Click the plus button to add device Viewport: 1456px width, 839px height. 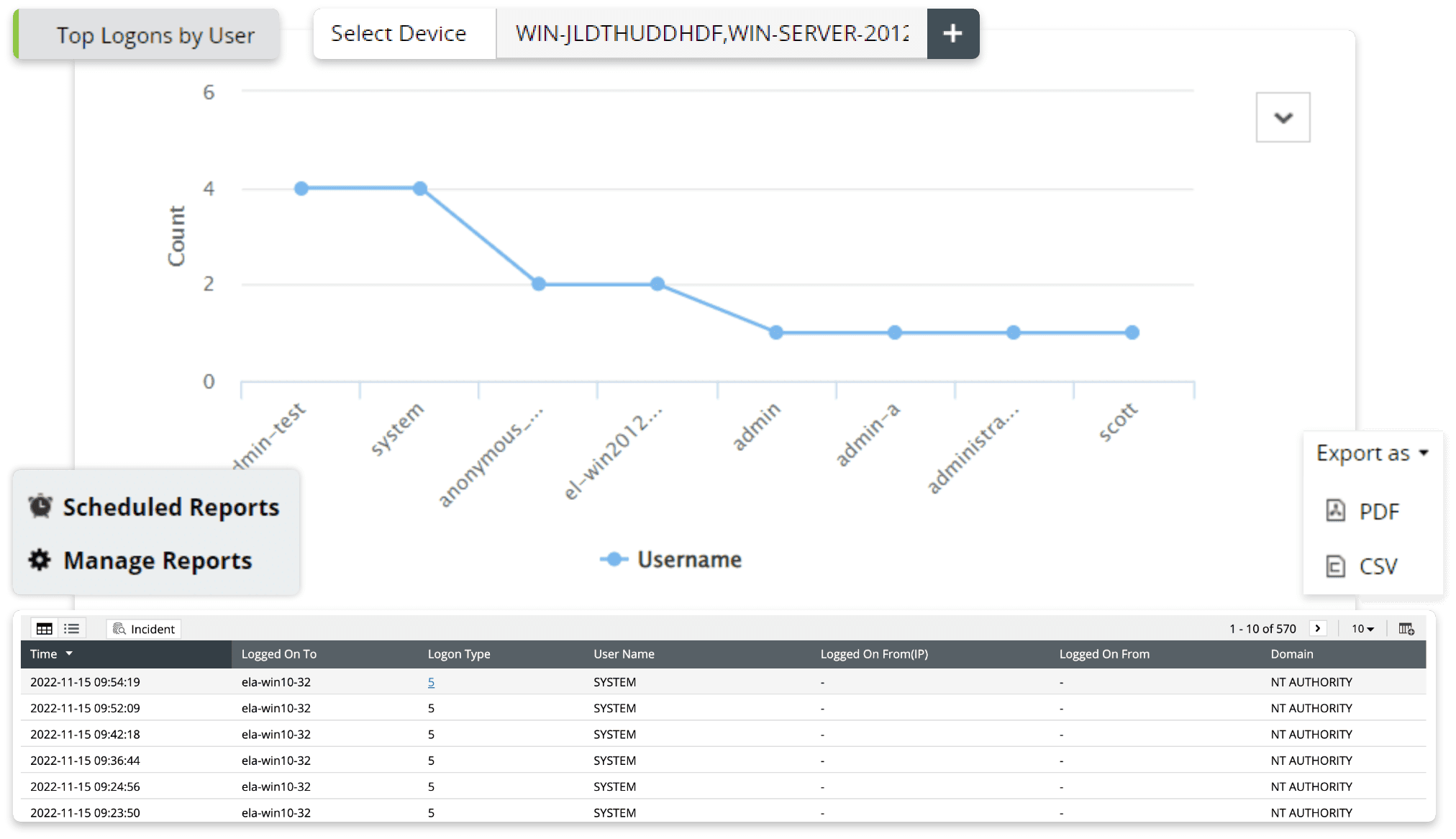tap(952, 34)
